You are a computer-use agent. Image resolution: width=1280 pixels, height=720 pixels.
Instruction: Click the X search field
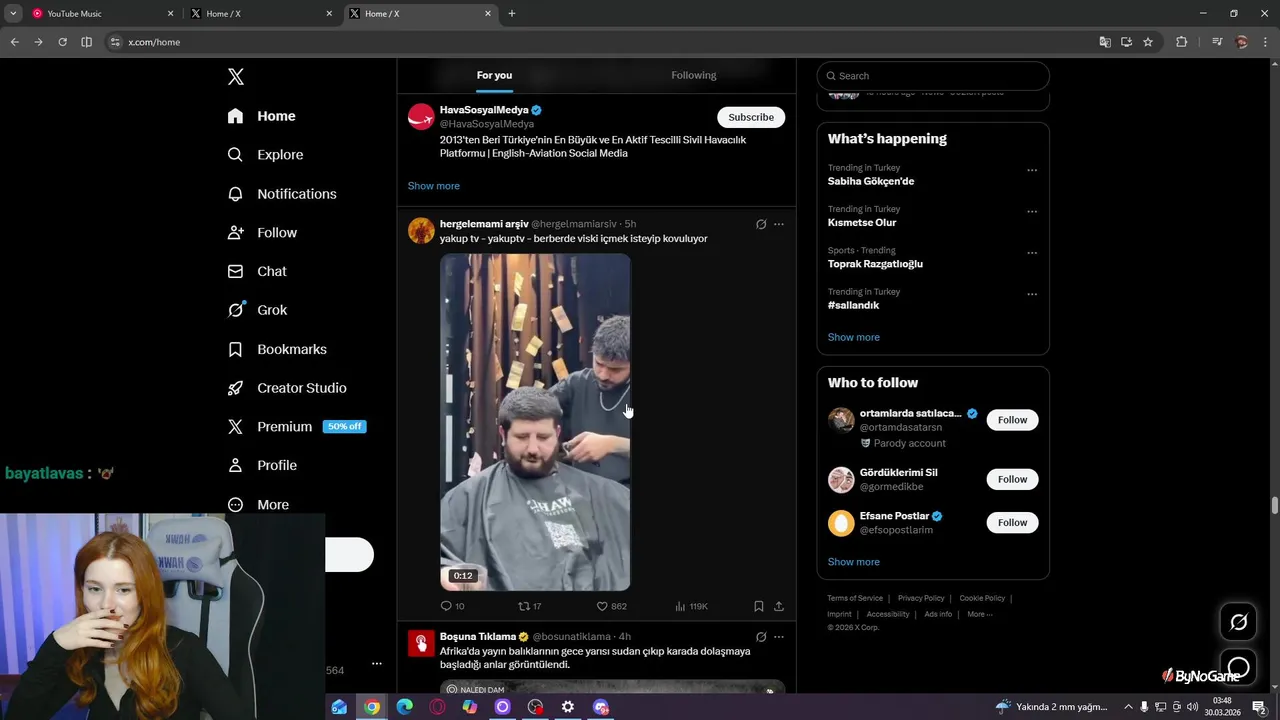pos(933,76)
